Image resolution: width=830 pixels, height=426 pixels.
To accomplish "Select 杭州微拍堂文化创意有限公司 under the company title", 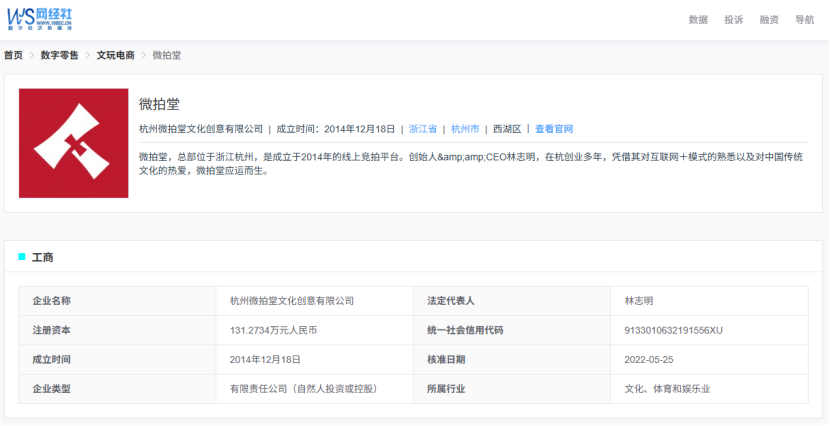I will (201, 129).
